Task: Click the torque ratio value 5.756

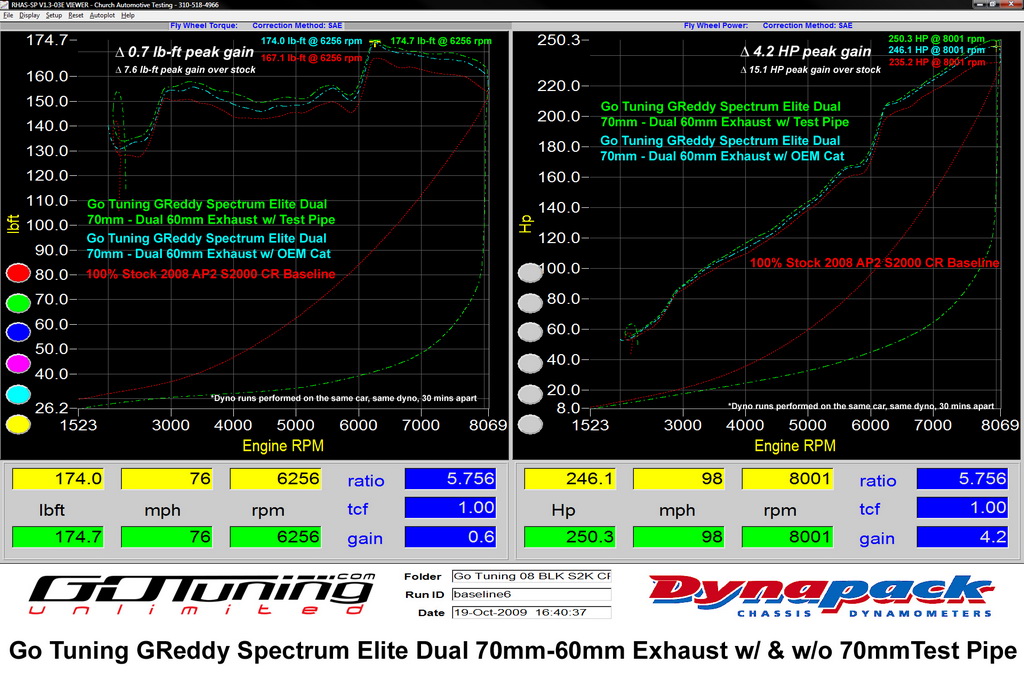Action: tap(450, 479)
